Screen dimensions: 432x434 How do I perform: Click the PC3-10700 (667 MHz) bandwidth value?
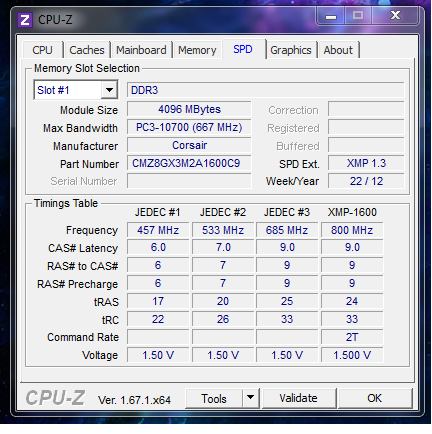(189, 127)
